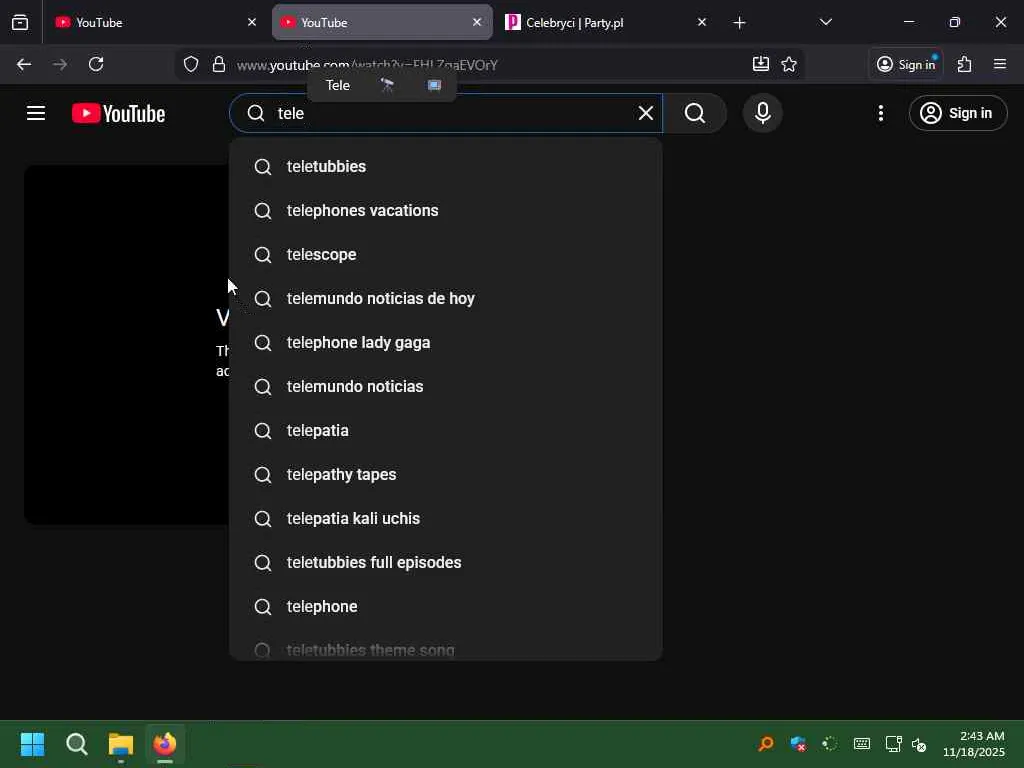Click the URL address bar
Viewport: 1024px width, 768px height.
tap(490, 65)
